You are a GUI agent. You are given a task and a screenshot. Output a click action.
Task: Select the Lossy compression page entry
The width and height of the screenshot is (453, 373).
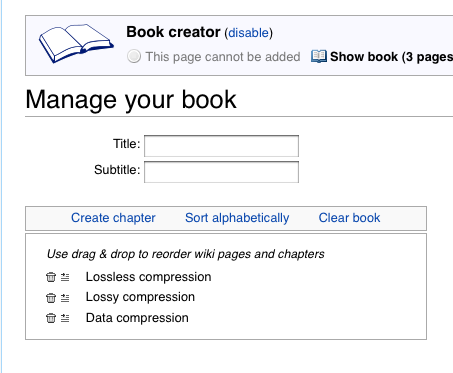click(x=140, y=297)
